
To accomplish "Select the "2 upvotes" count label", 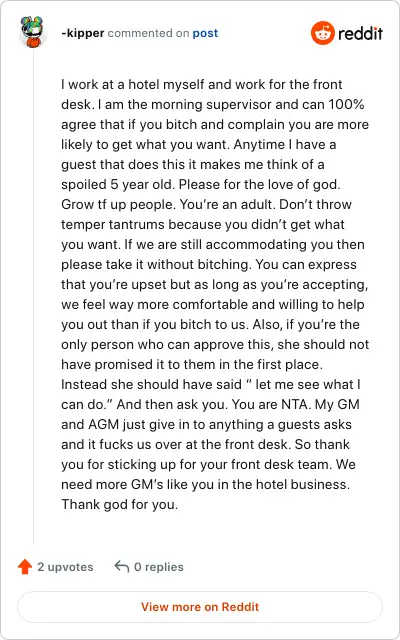I will (65, 567).
